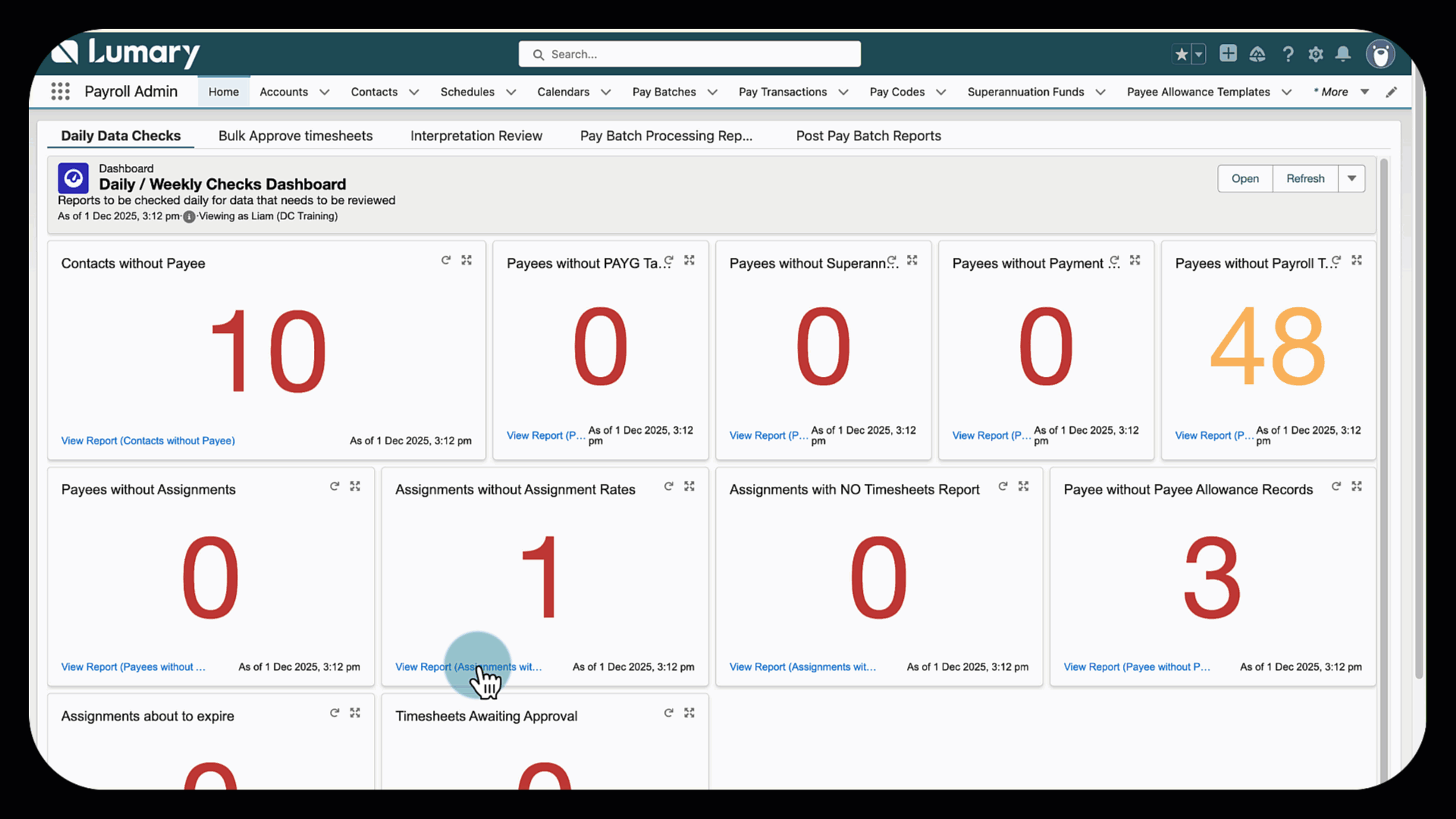Open the Post Pay Batch Reports tab

[868, 136]
